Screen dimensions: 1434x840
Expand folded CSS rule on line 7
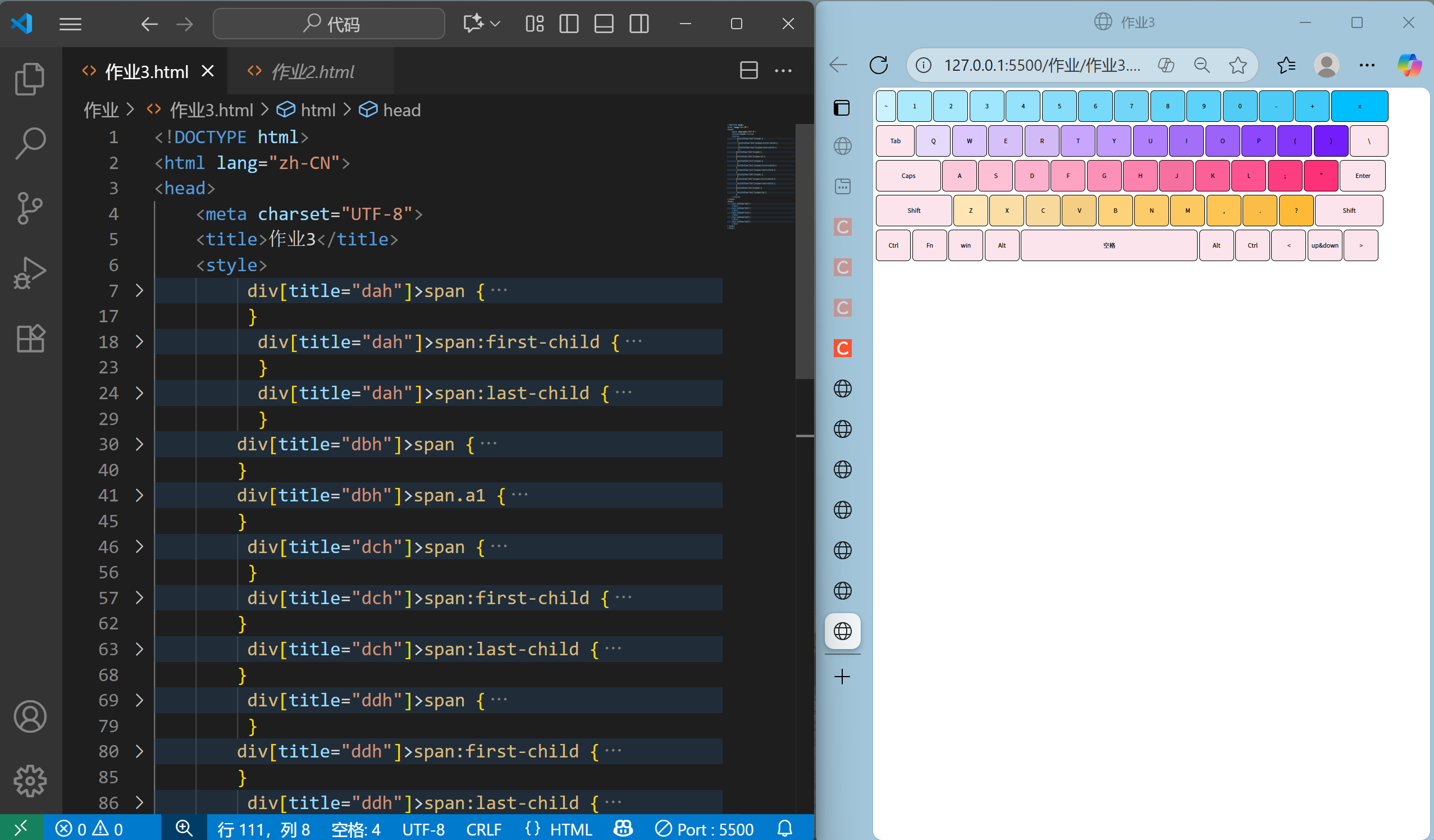(x=139, y=291)
